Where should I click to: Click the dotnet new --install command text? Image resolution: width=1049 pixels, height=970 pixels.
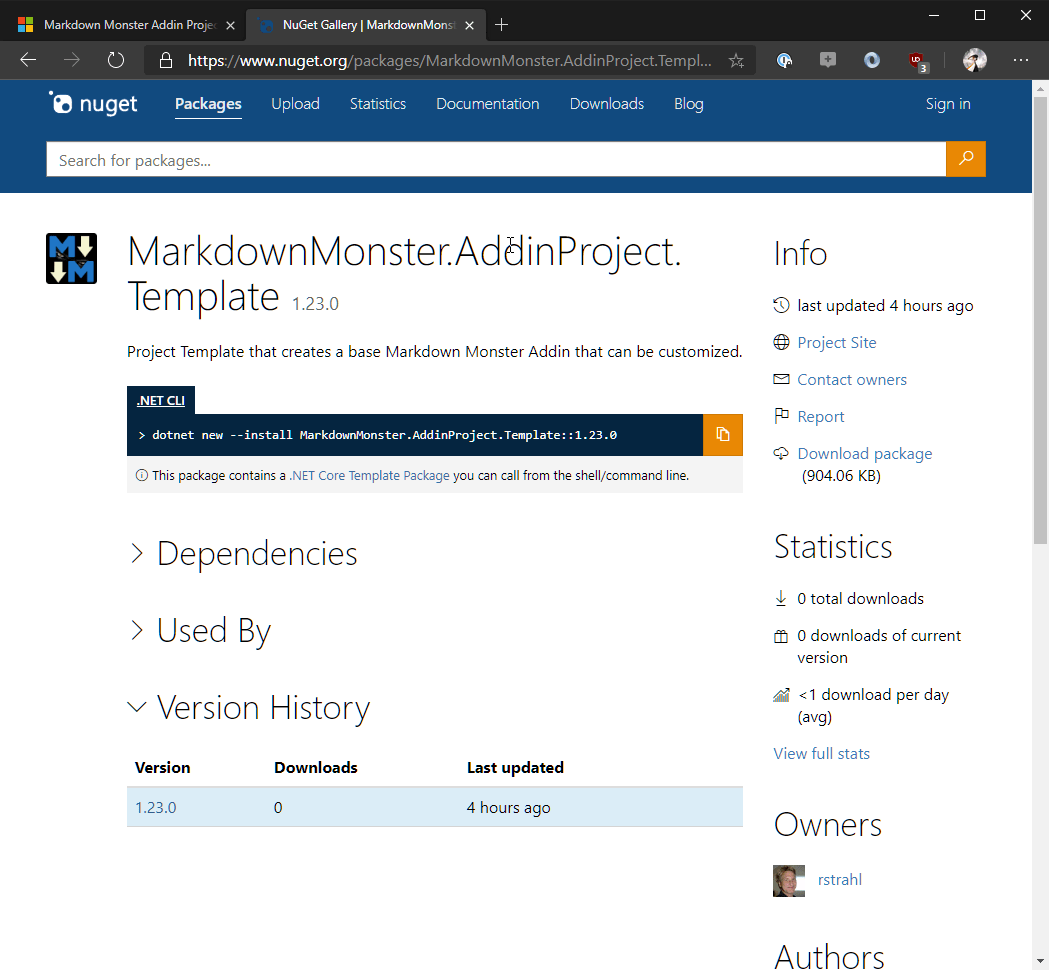[x=384, y=435]
